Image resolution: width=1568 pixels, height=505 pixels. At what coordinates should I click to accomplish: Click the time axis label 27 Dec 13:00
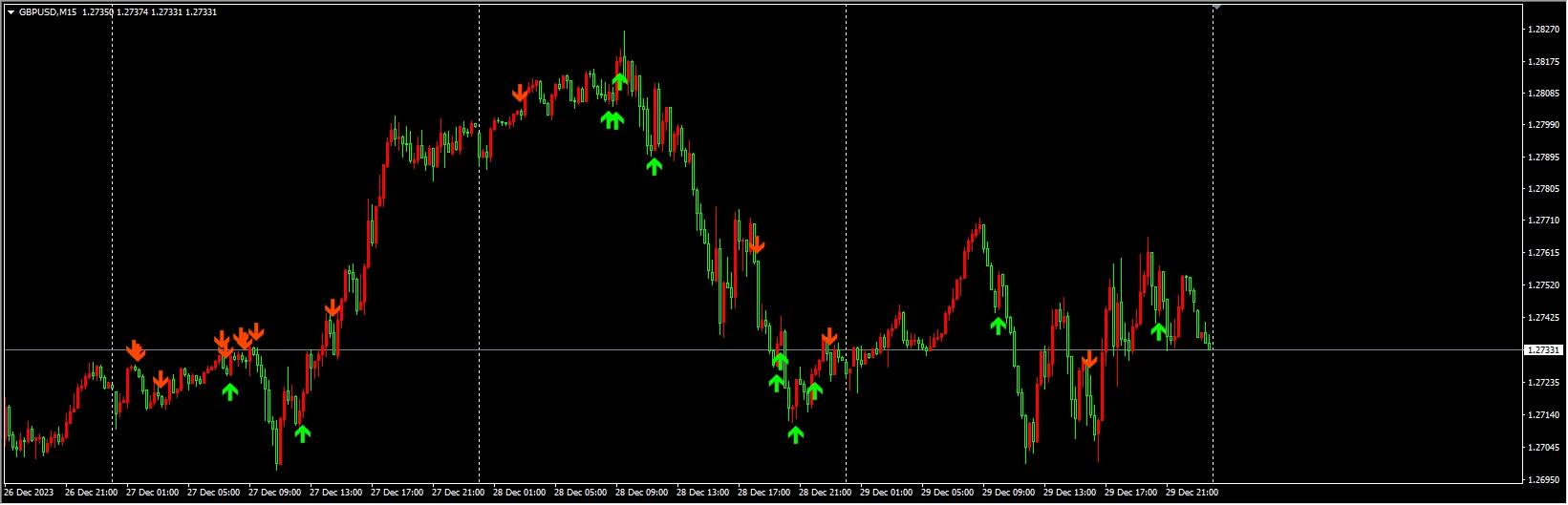coord(335,494)
